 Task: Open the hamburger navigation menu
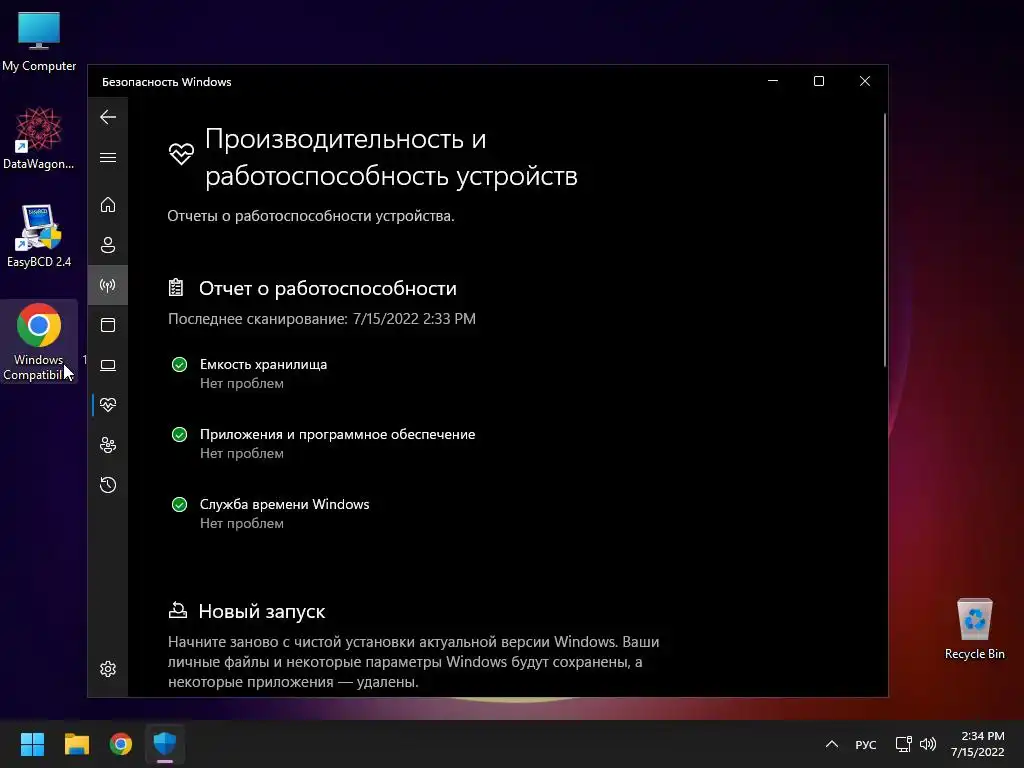click(108, 157)
